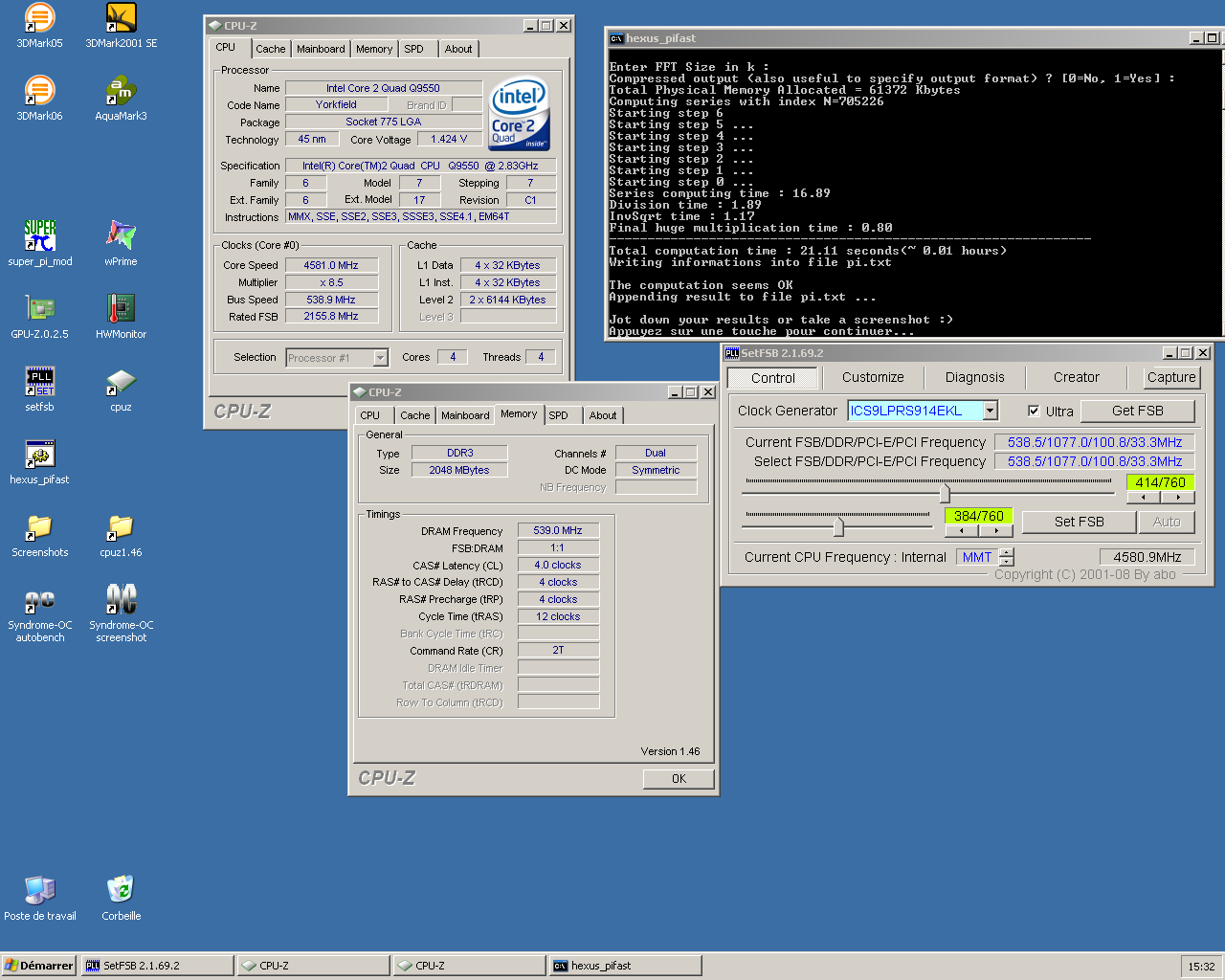1225x980 pixels.
Task: Open the HWMonitor desktop icon
Action: (x=121, y=317)
